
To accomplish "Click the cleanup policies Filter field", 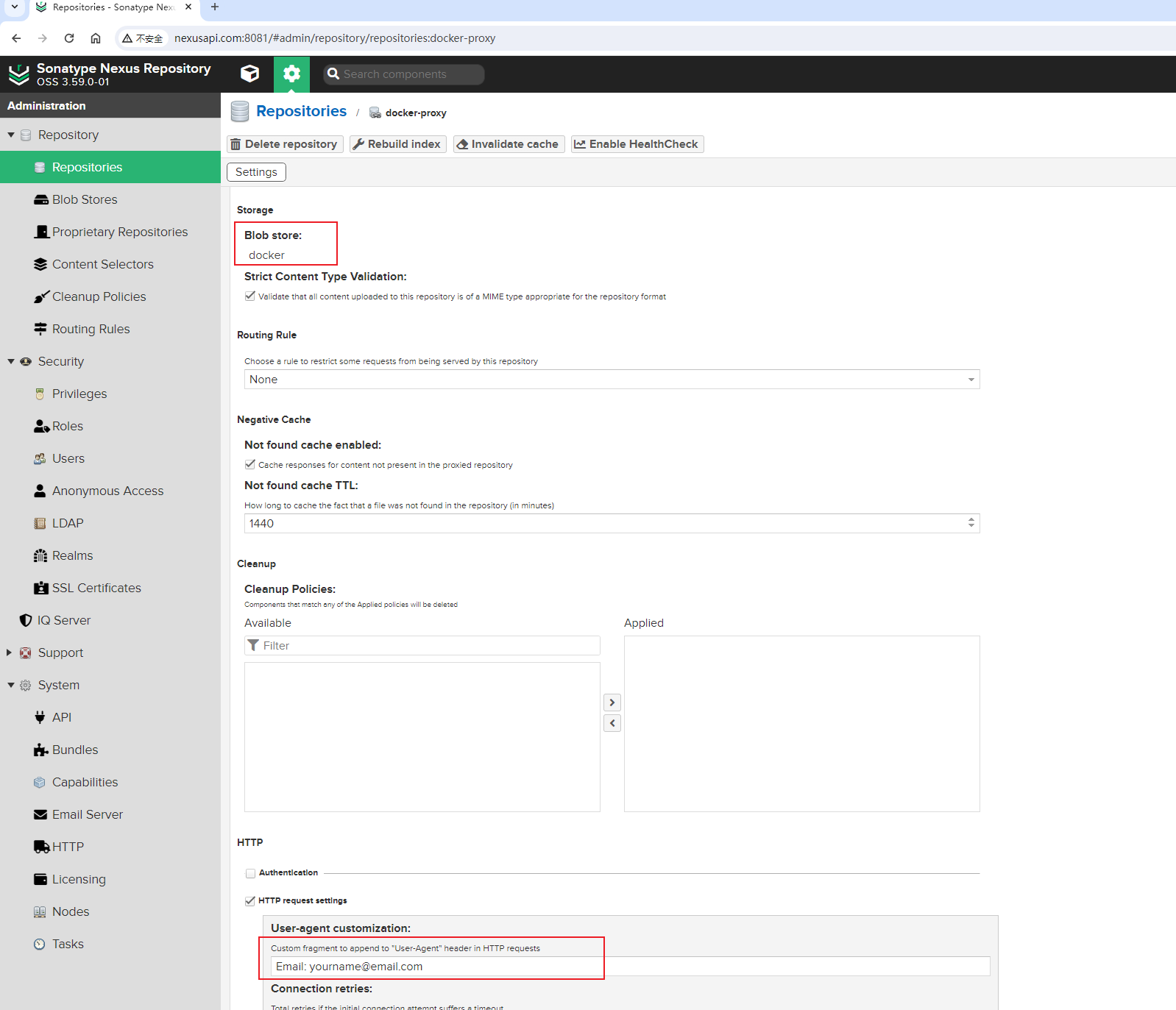I will (422, 646).
